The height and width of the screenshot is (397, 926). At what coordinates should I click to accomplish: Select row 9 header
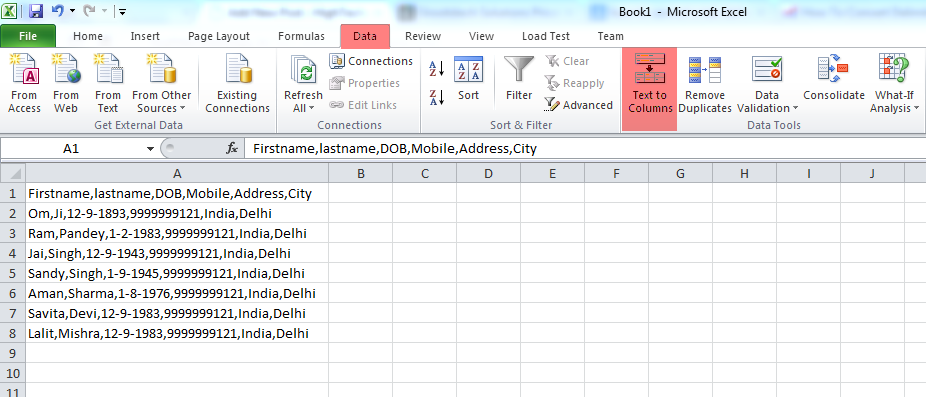point(13,353)
